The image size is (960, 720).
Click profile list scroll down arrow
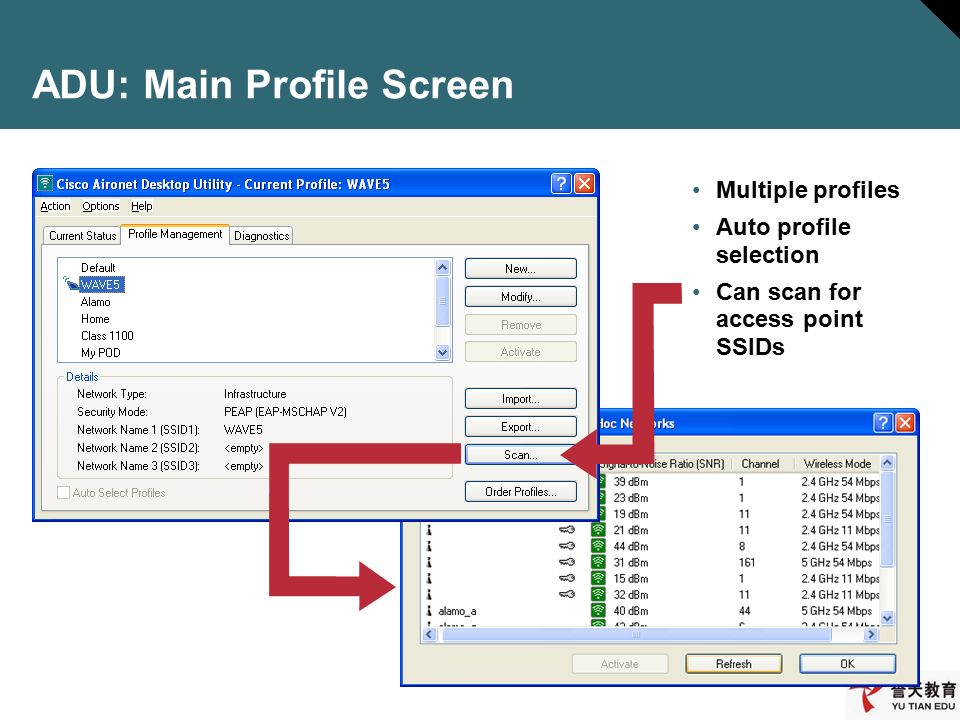(443, 352)
